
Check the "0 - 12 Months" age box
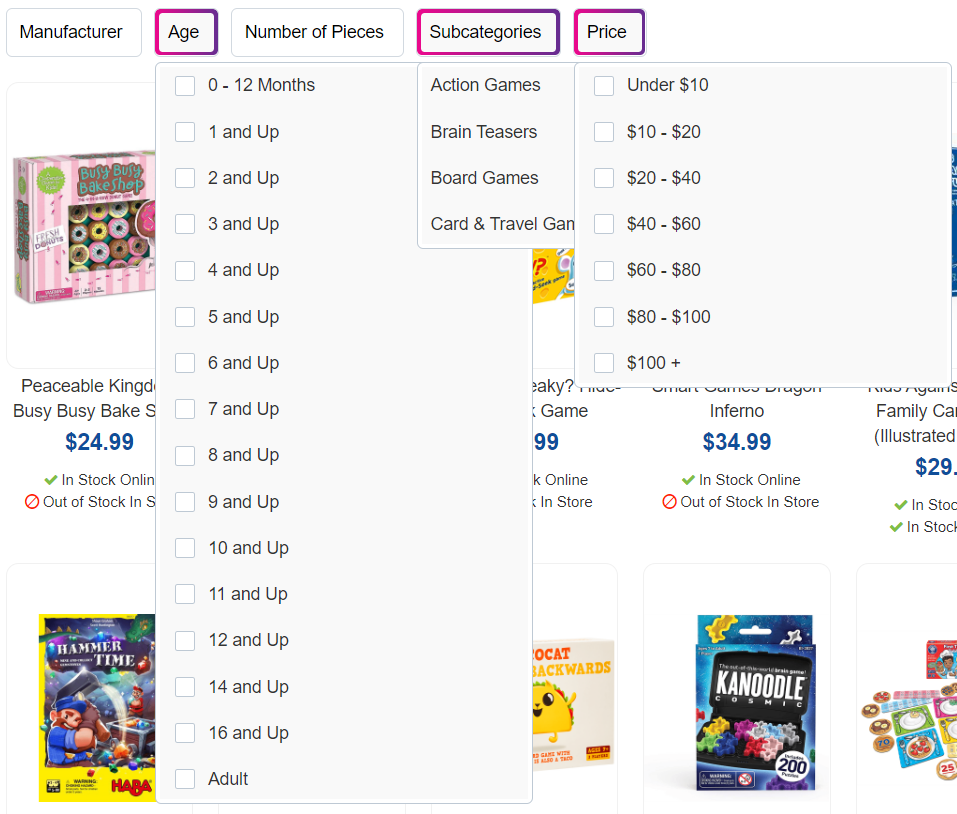185,86
